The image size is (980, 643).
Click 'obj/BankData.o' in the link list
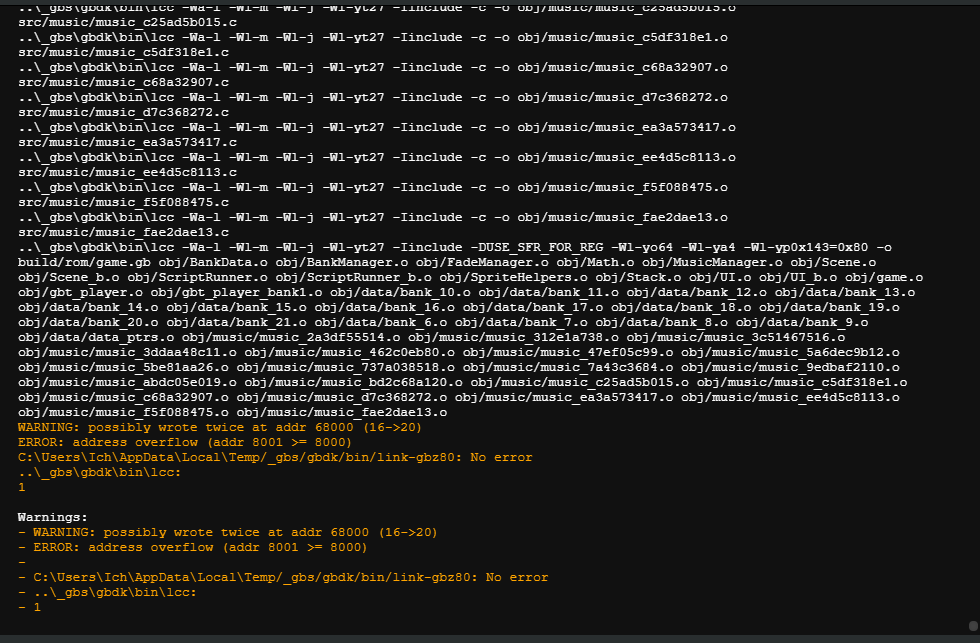pos(213,262)
